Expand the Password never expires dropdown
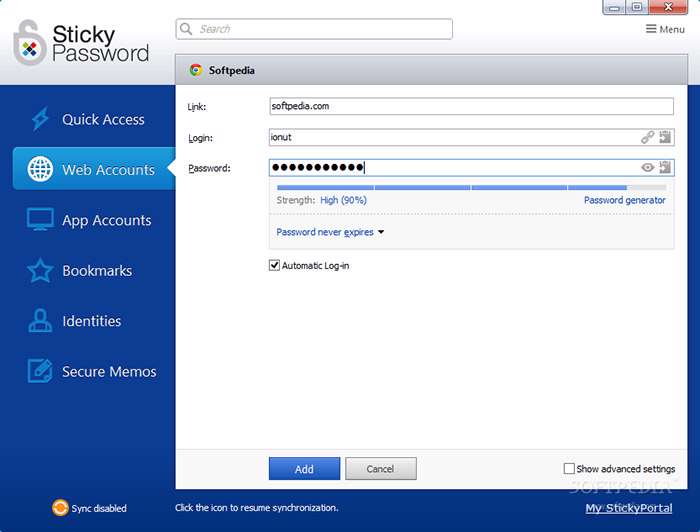 point(330,232)
